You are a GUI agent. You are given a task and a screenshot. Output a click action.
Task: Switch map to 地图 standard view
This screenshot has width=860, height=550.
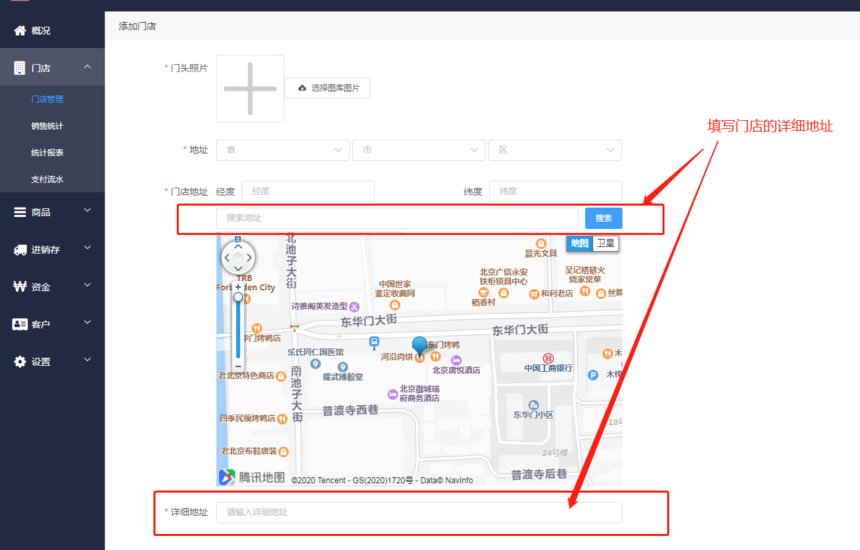point(579,243)
